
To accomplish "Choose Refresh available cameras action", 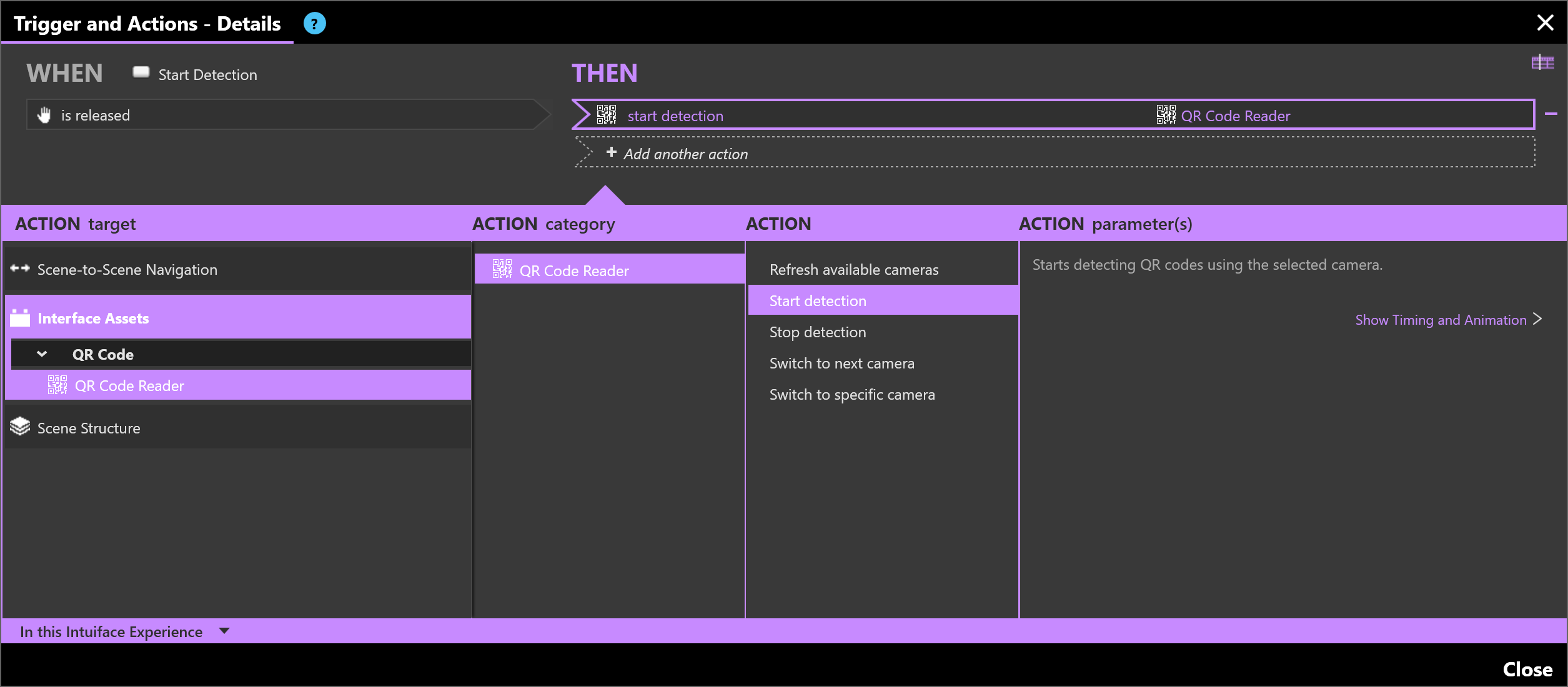I will point(882,269).
